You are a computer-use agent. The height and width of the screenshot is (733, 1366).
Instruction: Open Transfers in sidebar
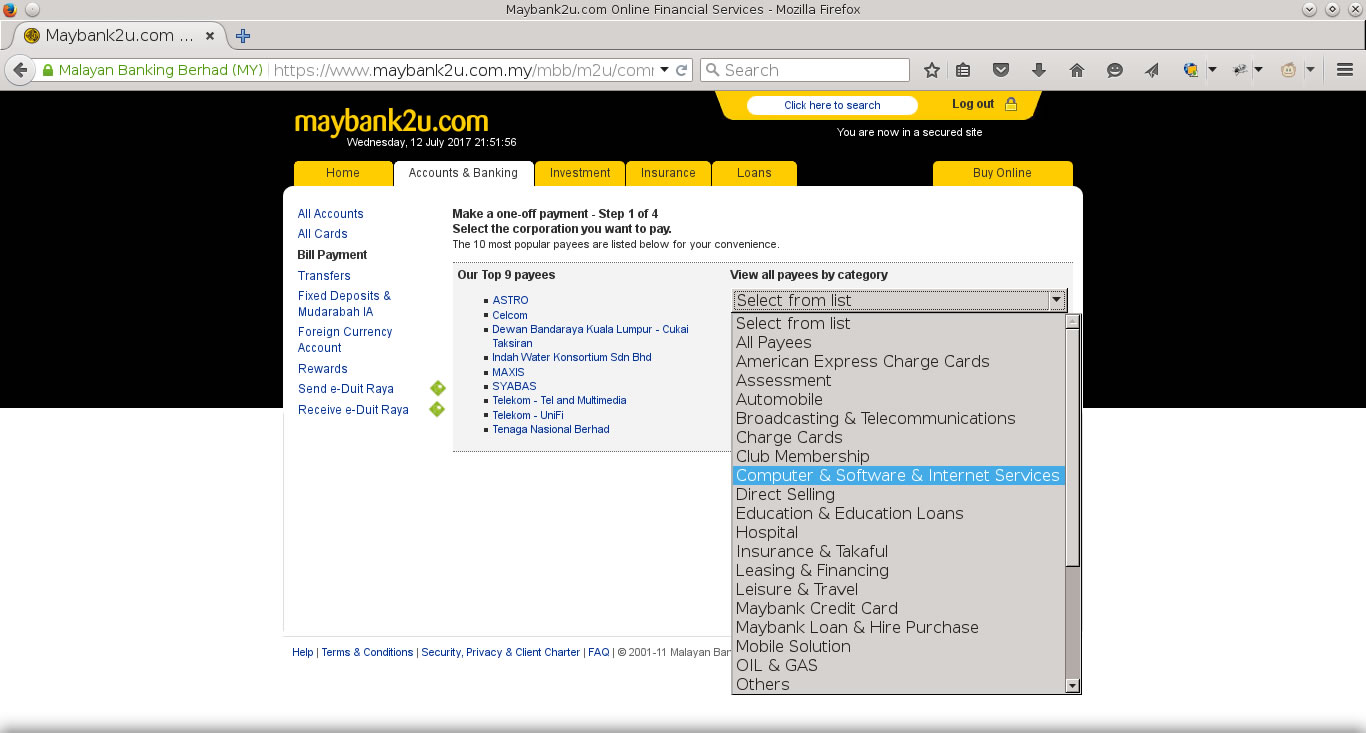(x=324, y=276)
